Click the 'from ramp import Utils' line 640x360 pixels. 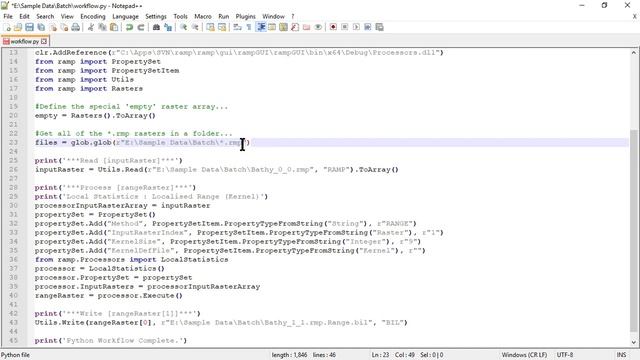84,80
